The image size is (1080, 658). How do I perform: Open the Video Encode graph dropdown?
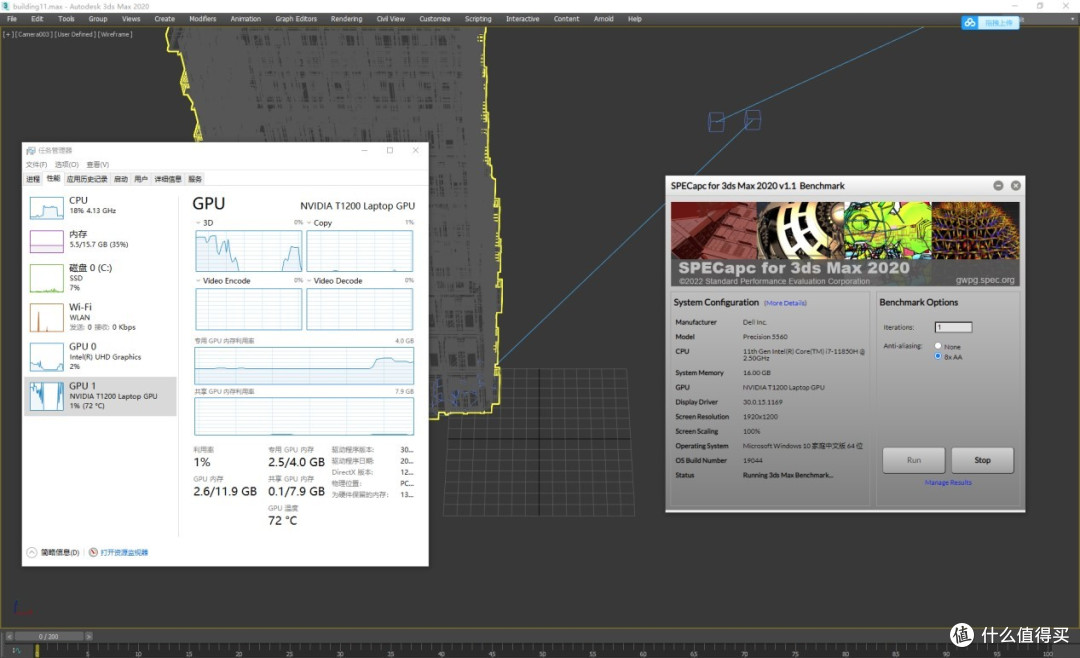pyautogui.click(x=198, y=281)
